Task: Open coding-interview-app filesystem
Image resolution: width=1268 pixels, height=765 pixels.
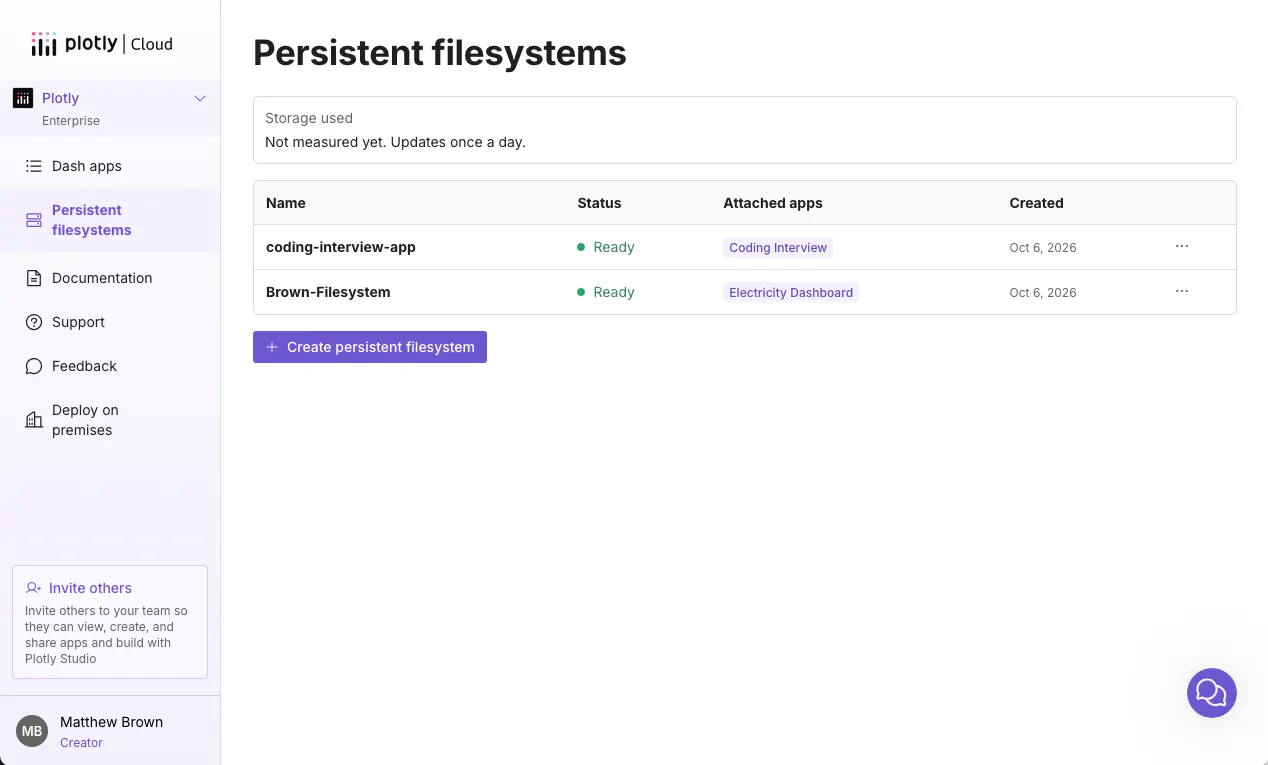Action: click(340, 247)
